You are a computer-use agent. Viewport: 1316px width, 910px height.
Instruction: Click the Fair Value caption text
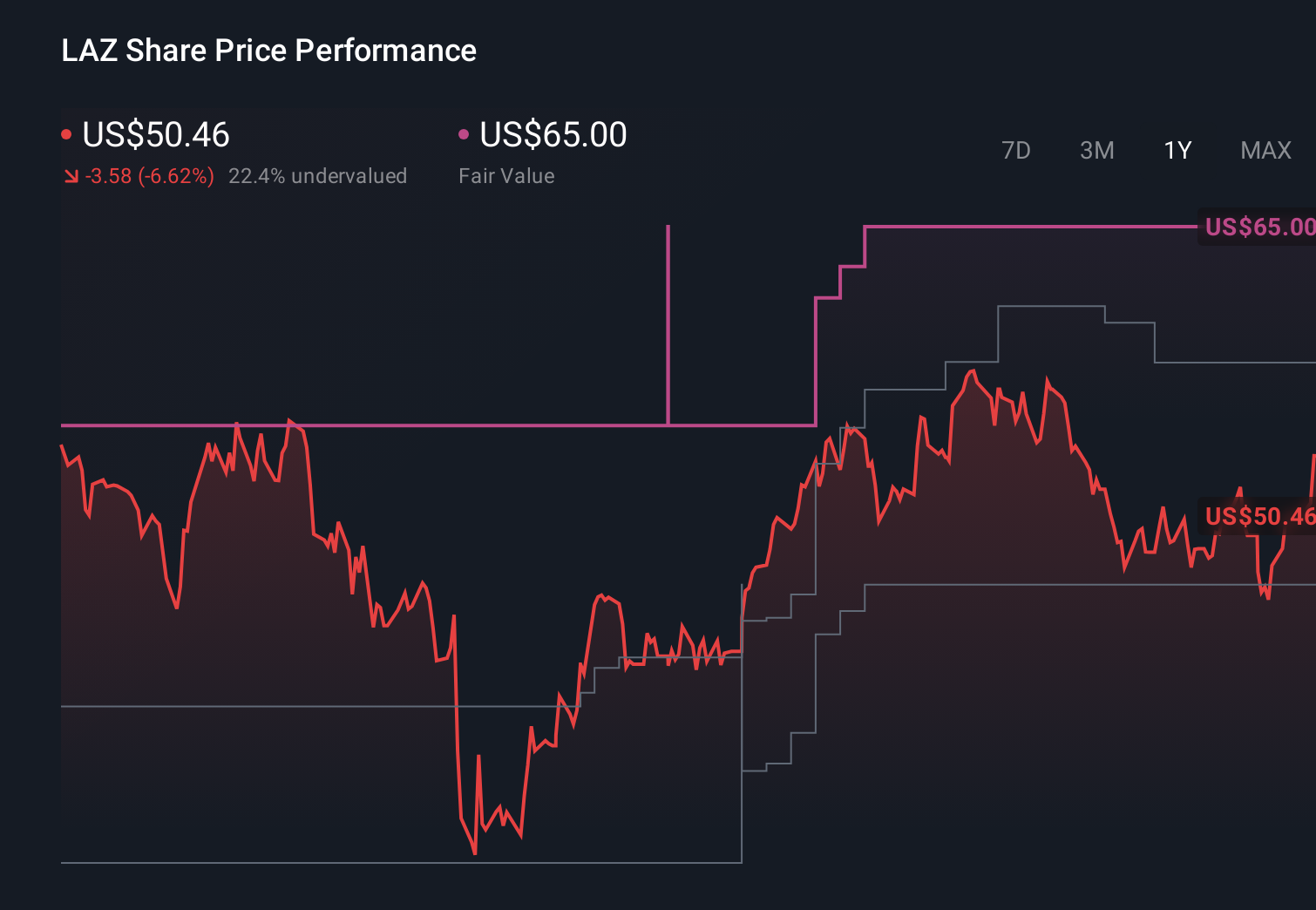[x=506, y=175]
